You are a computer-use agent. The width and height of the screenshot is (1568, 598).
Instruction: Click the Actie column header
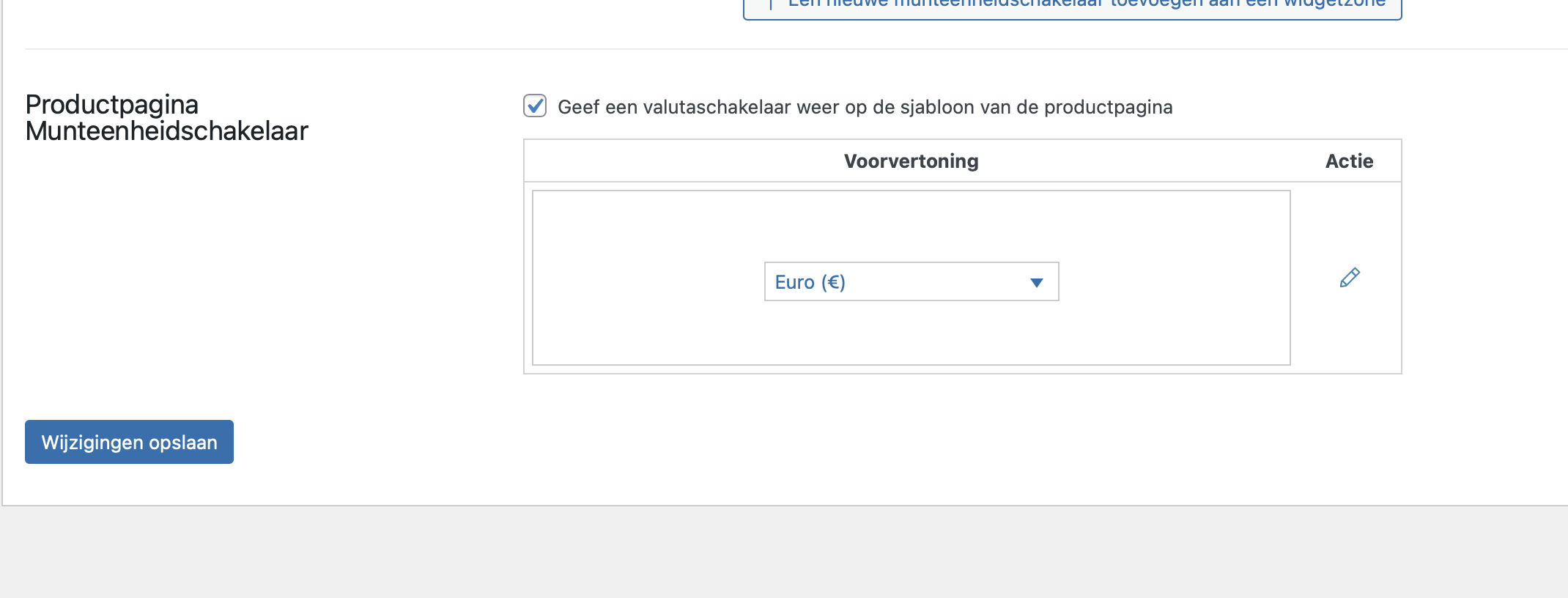[1349, 161]
